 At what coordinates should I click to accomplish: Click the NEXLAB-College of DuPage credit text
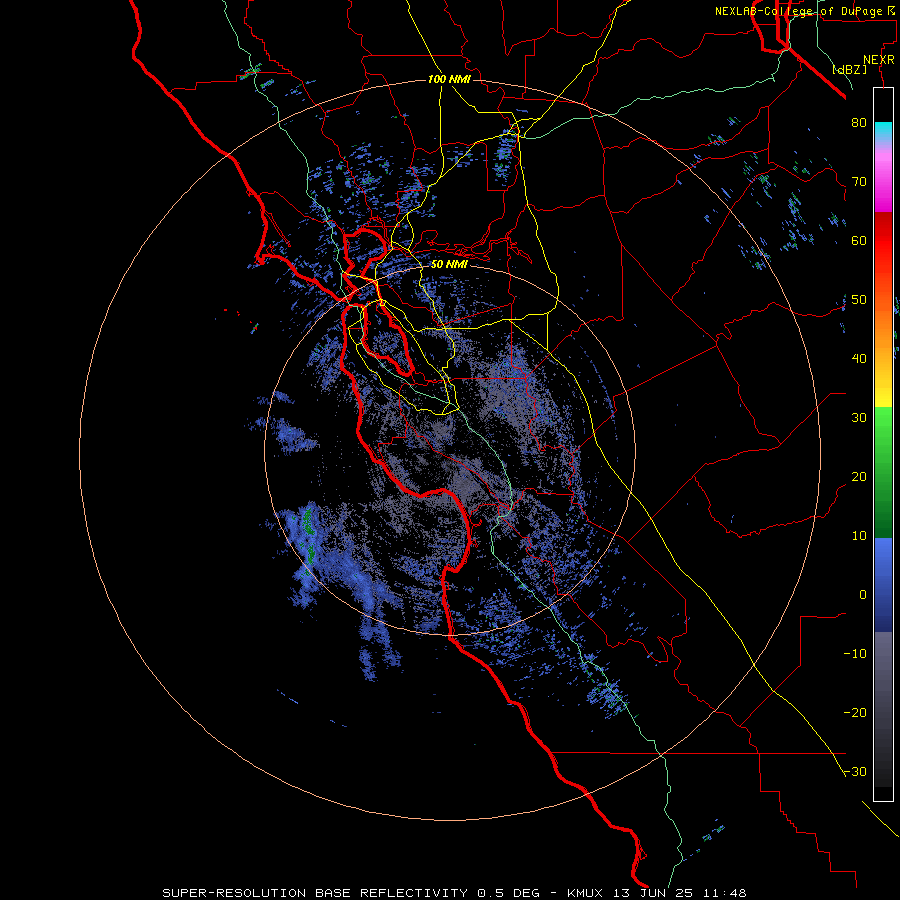[x=806, y=11]
